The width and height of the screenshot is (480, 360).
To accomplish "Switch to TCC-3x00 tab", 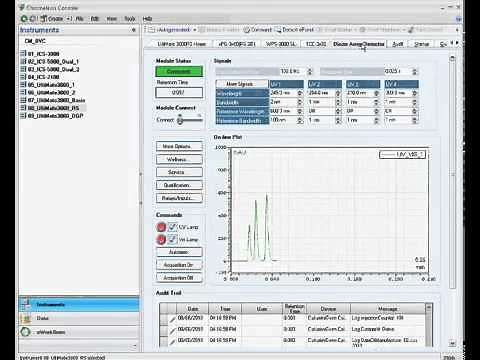I will 316,44.
